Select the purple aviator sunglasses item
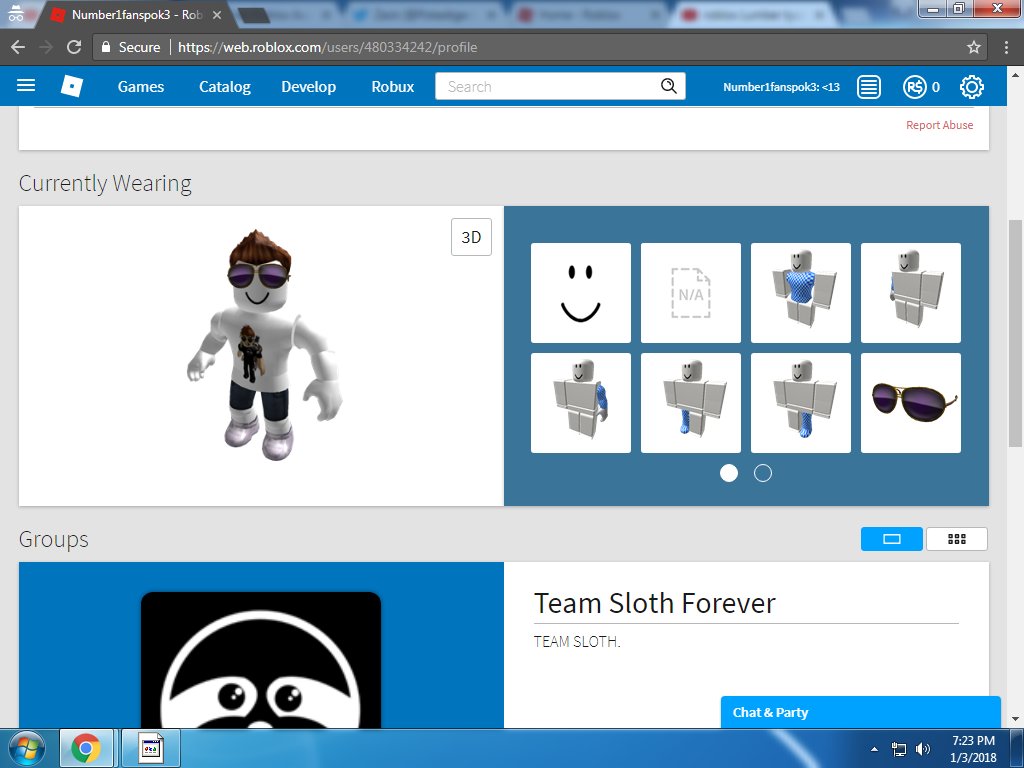This screenshot has height=768, width=1024. click(910, 403)
